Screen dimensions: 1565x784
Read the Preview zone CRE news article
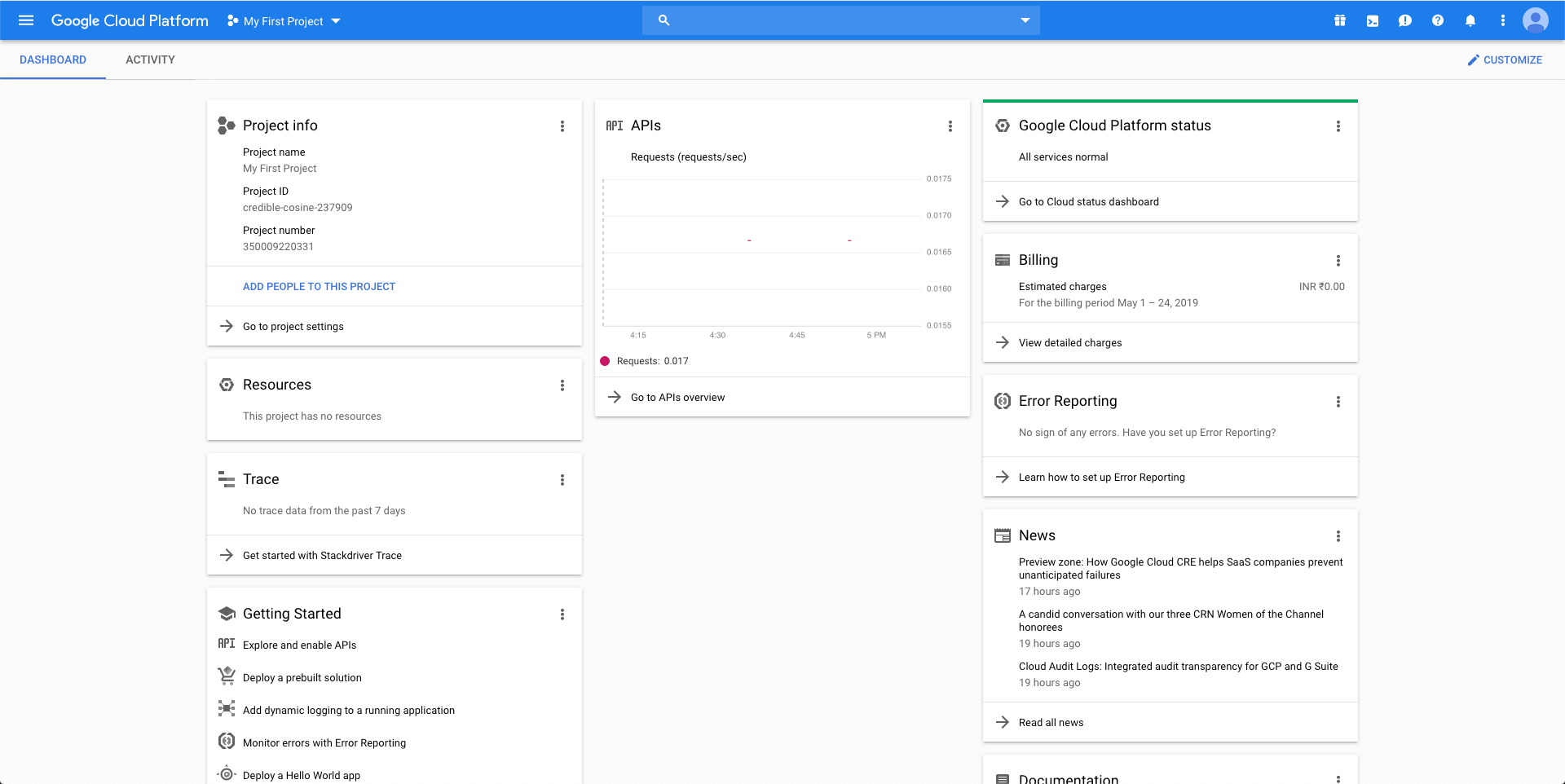click(1180, 569)
